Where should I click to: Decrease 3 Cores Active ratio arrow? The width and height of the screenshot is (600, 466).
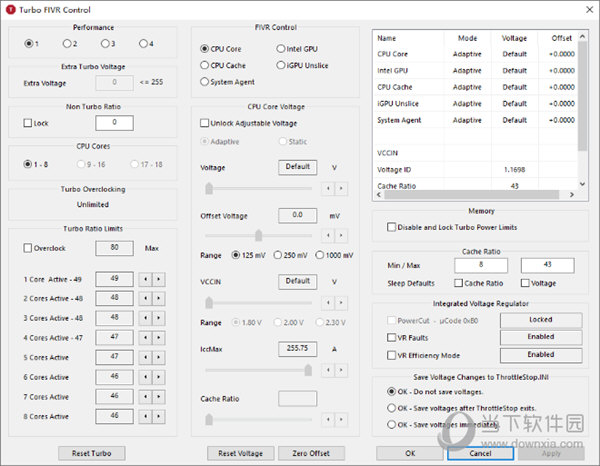pos(145,318)
